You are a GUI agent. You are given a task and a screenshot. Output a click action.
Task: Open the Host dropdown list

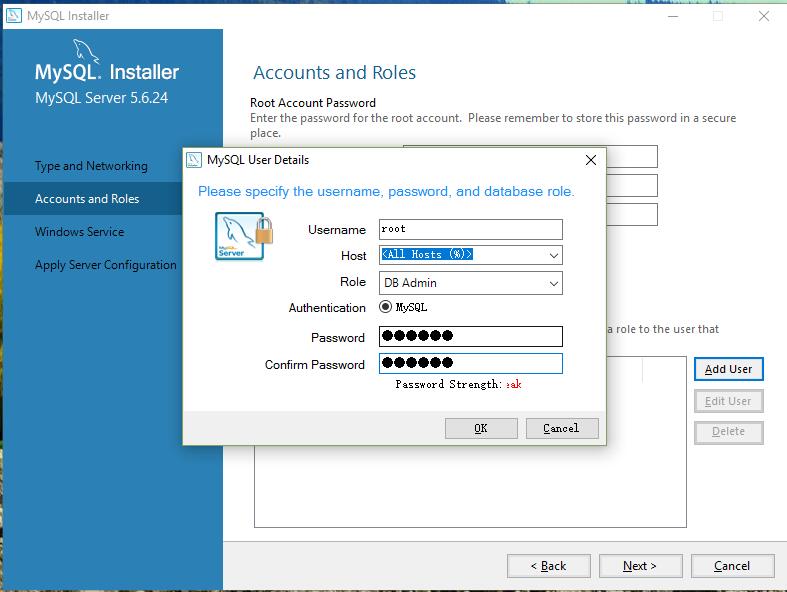[x=553, y=255]
